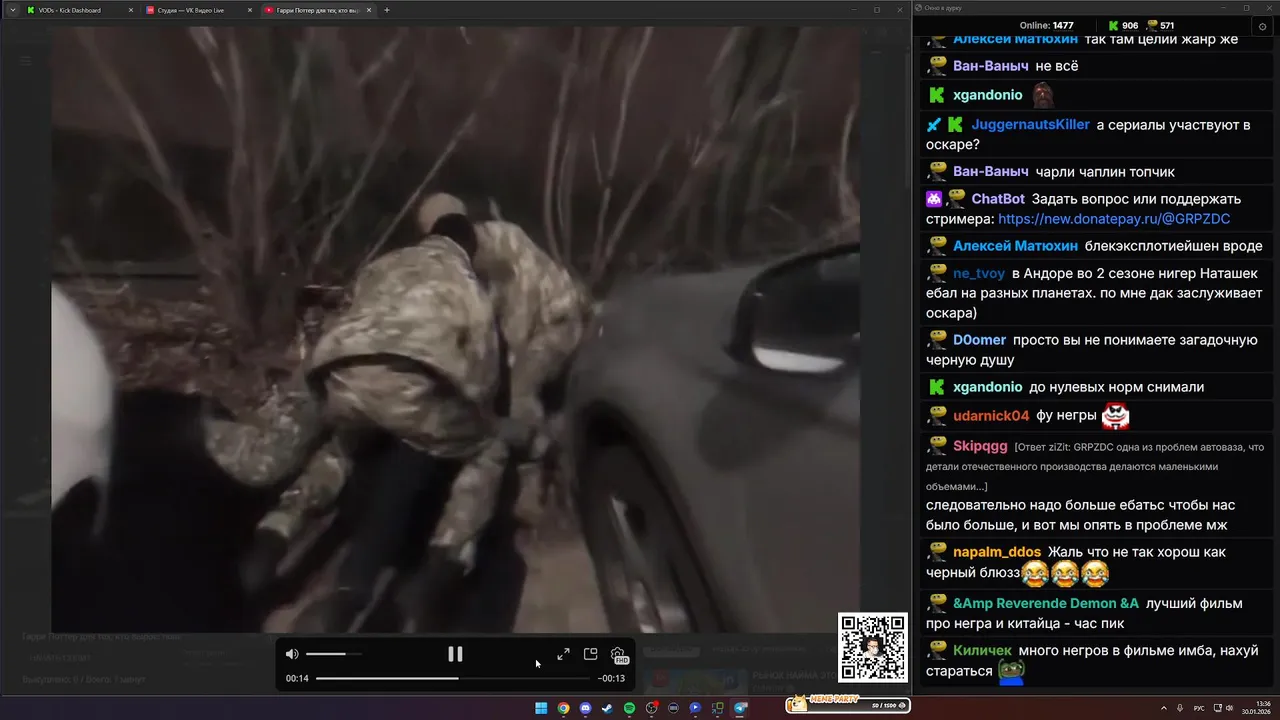The image size is (1280, 720).
Task: Click the Meme Party widget
Action: coord(848,704)
